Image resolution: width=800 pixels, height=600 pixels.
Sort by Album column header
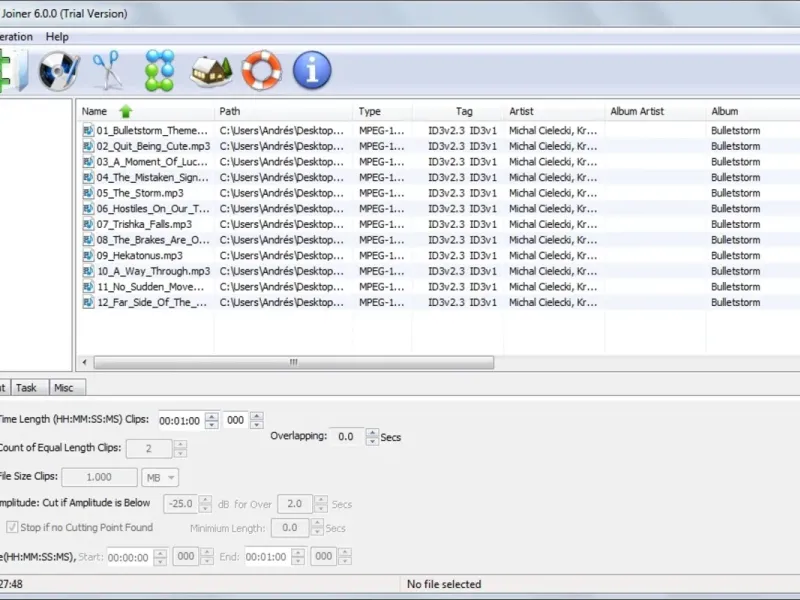753,111
